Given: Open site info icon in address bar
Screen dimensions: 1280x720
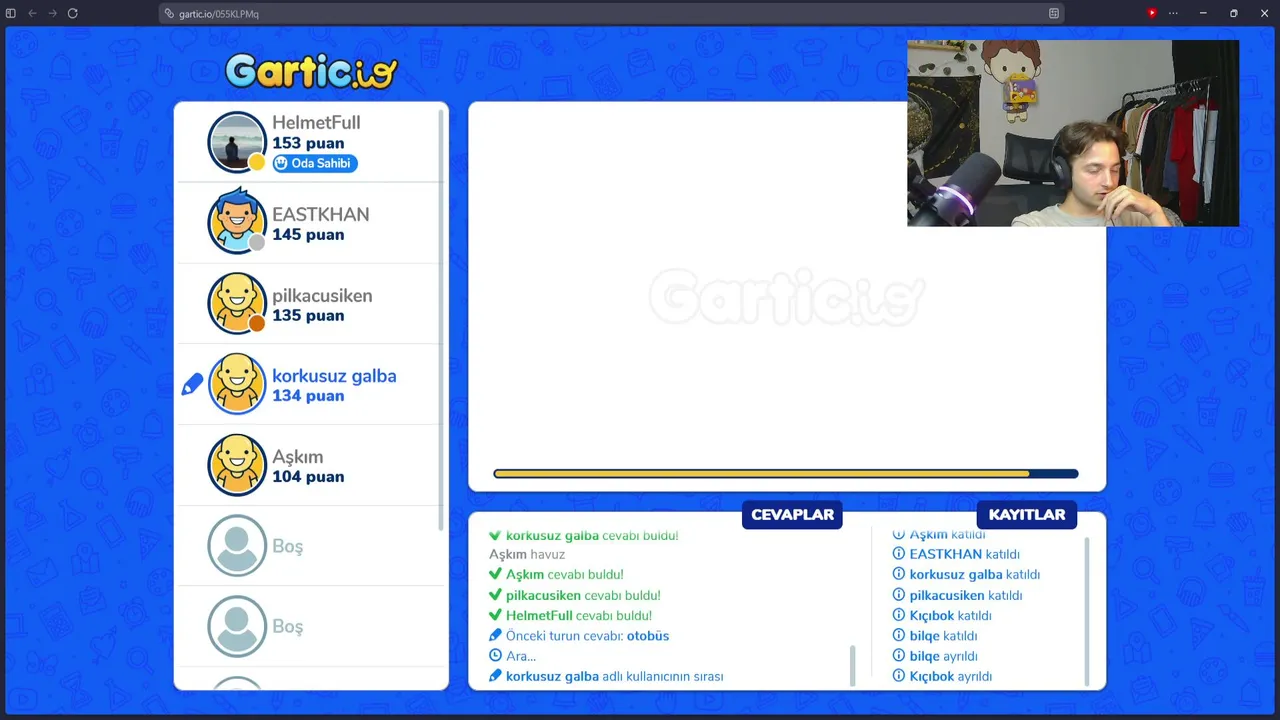Looking at the screenshot, I should coord(169,14).
